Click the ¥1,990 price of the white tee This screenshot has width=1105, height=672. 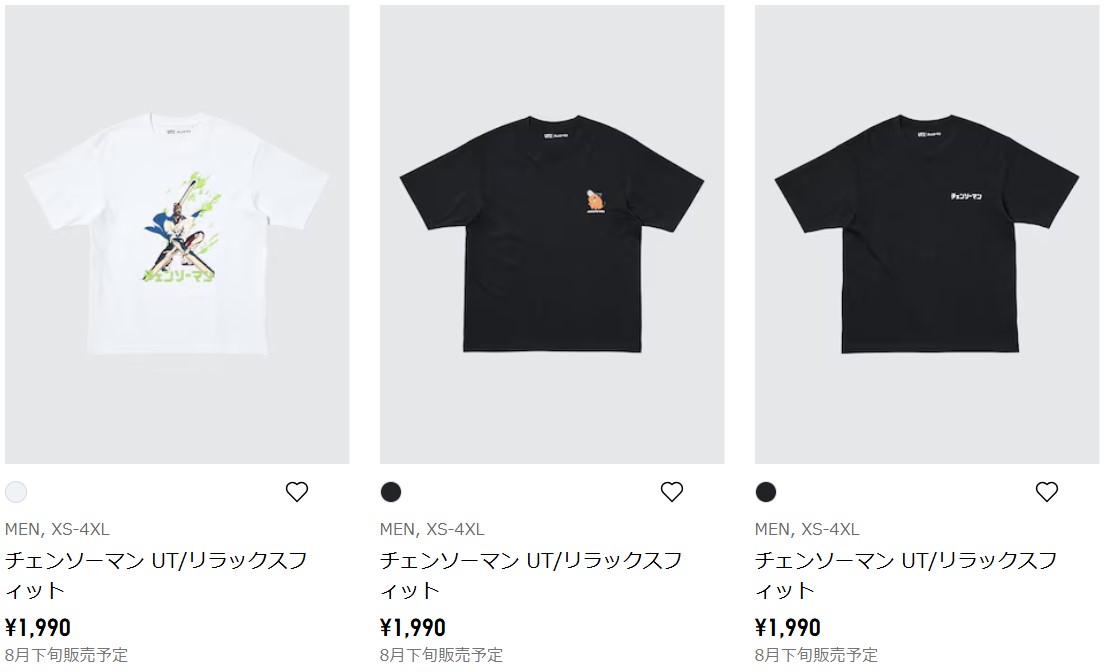coord(38,627)
